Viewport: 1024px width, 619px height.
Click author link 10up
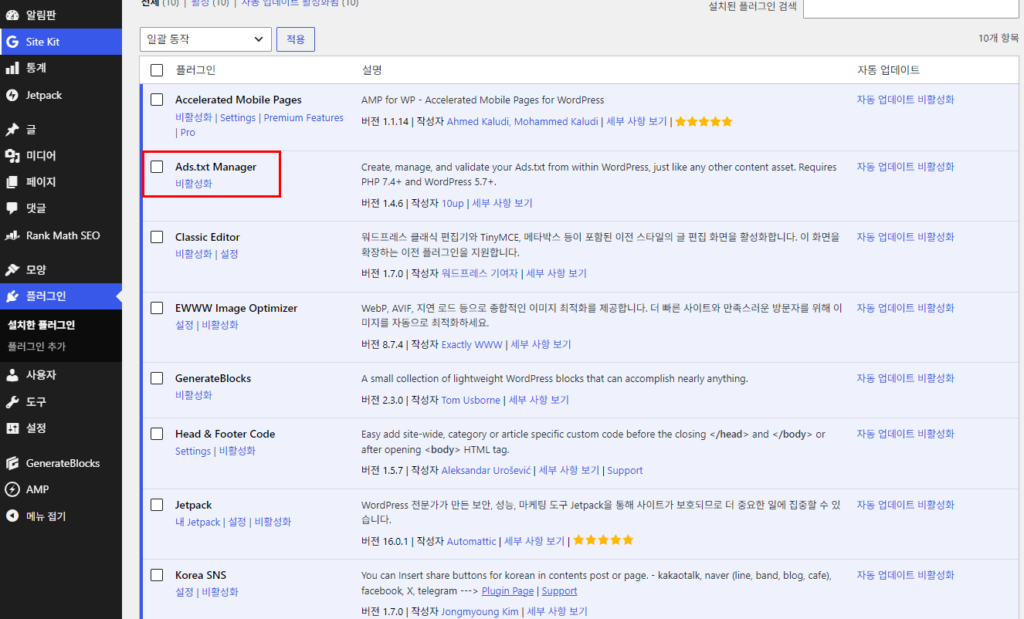pyautogui.click(x=453, y=203)
